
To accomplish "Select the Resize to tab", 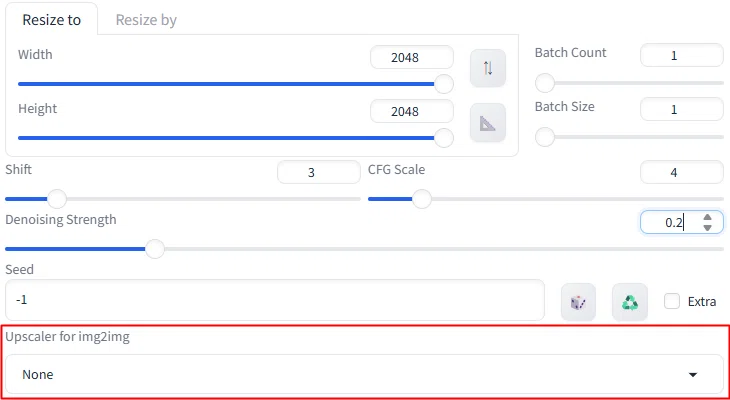I will (x=51, y=20).
